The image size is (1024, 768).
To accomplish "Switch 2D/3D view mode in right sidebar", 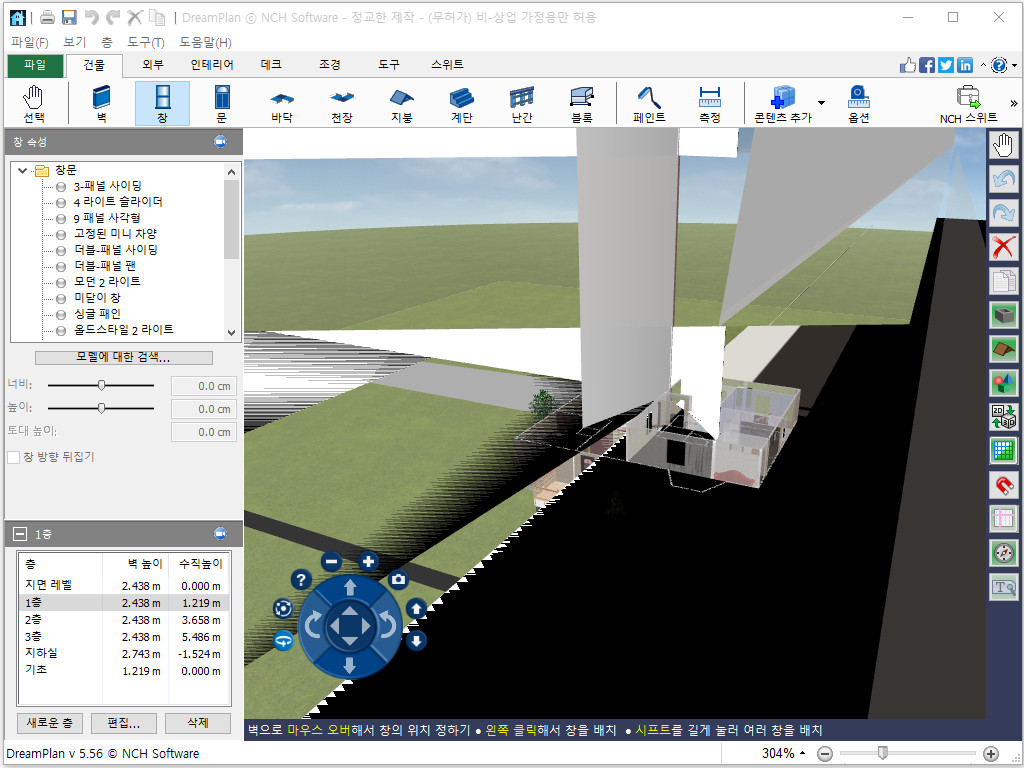I will 1004,417.
